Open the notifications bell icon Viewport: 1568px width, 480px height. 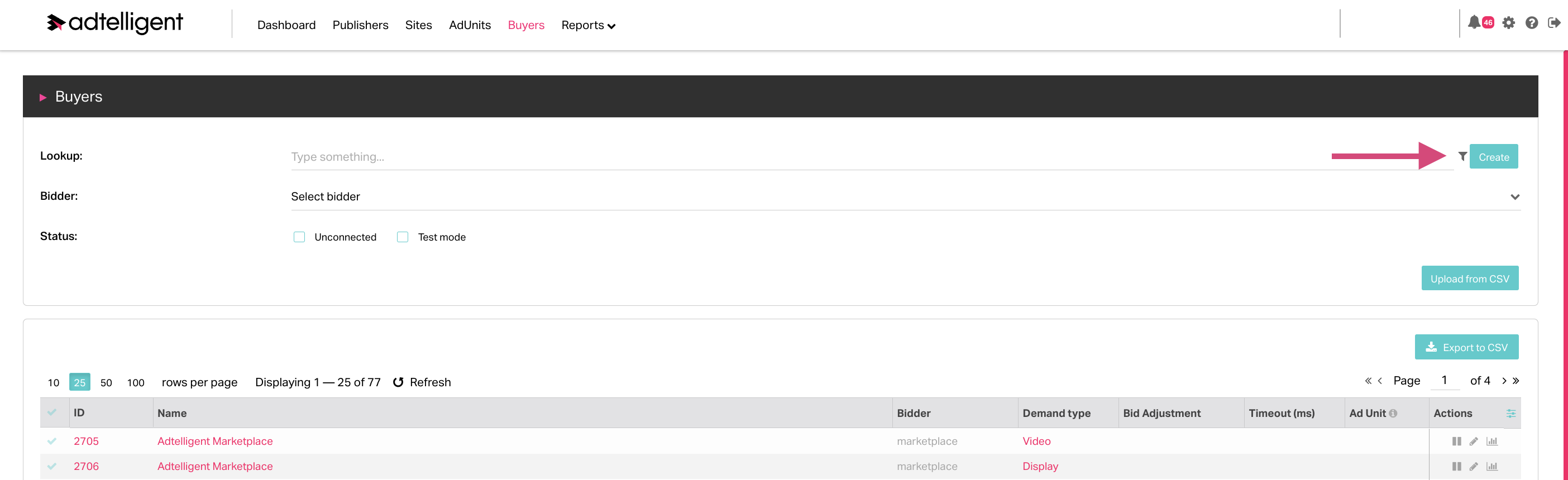tap(1474, 22)
